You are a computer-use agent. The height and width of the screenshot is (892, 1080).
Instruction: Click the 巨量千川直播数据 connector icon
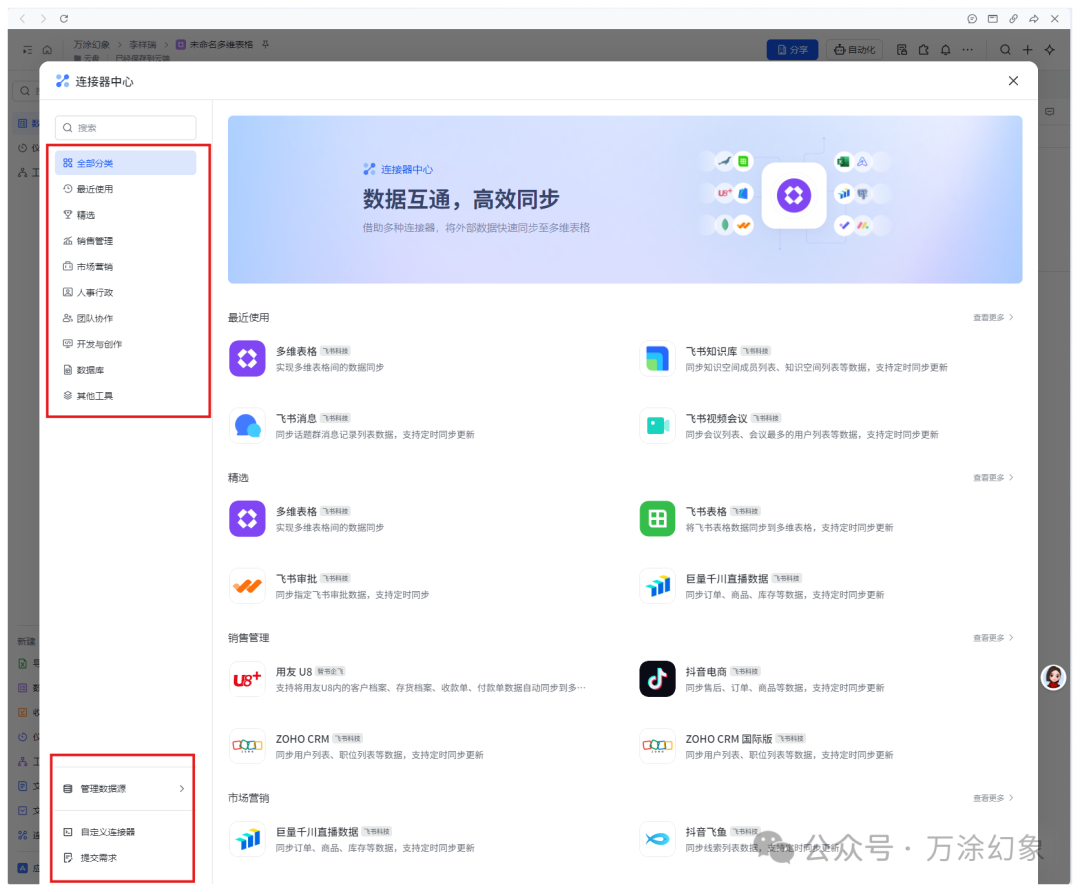pos(657,585)
